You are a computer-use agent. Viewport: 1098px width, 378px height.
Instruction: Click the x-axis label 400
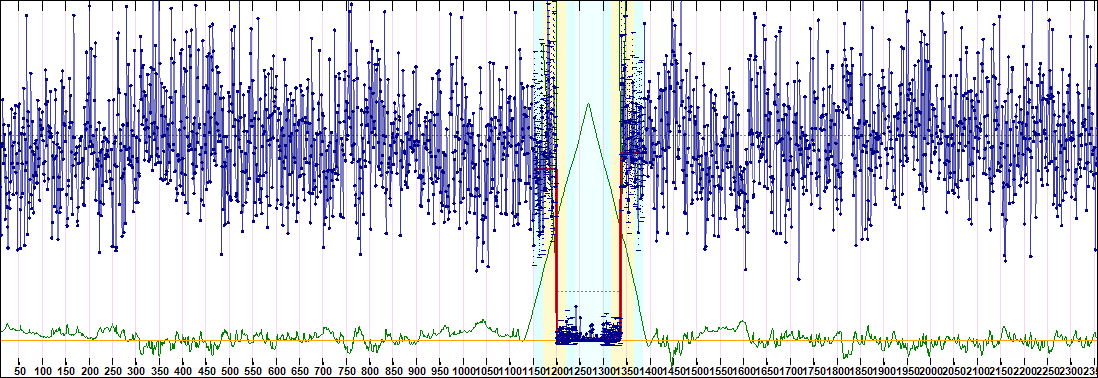[x=183, y=371]
